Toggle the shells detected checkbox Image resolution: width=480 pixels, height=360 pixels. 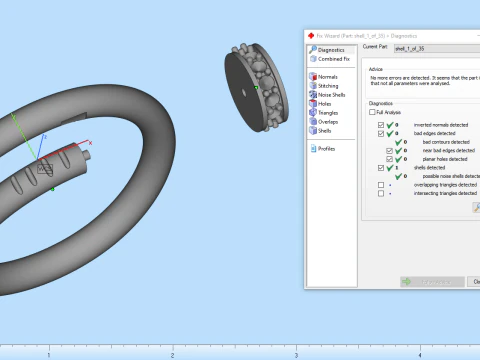[381, 168]
